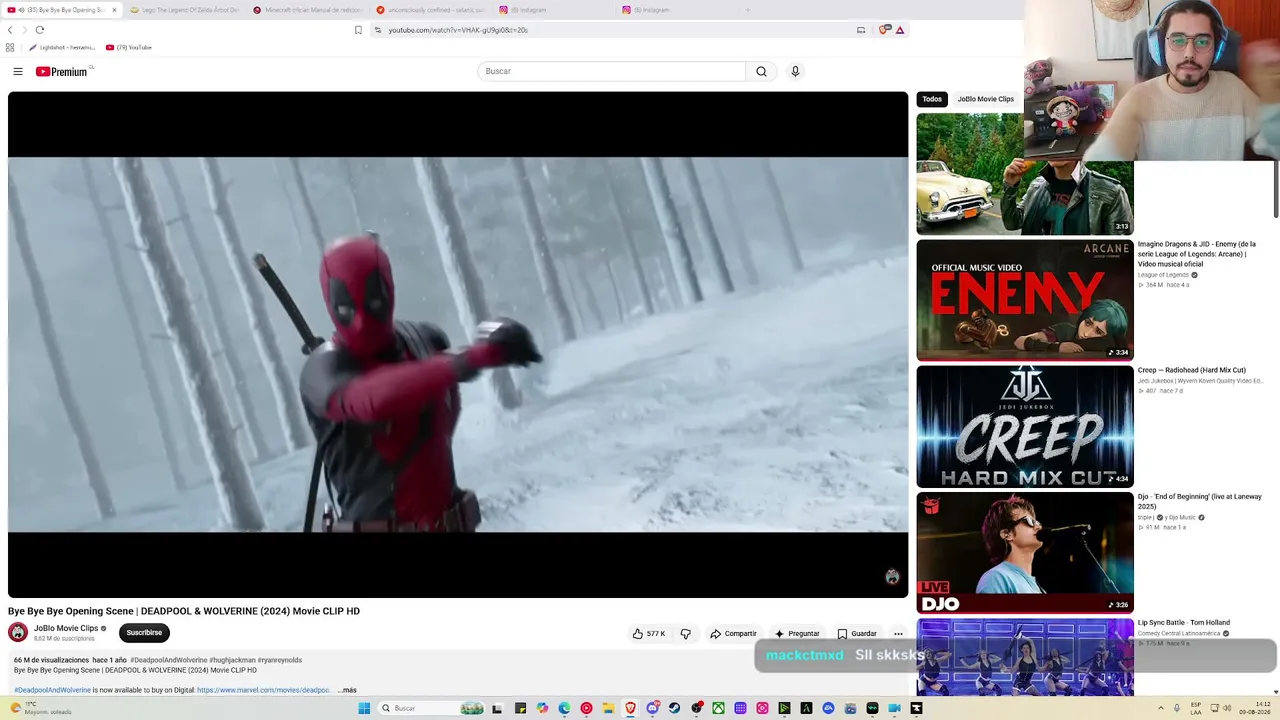Open the Windows Start menu
1280x720 pixels.
(364, 708)
